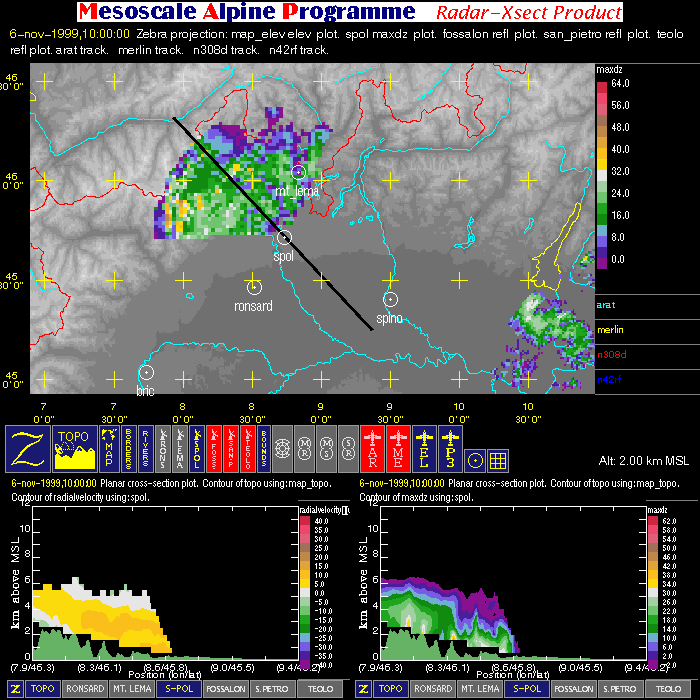Enable the LEMA radar icon
This screenshot has height=700, width=700.
(180, 449)
